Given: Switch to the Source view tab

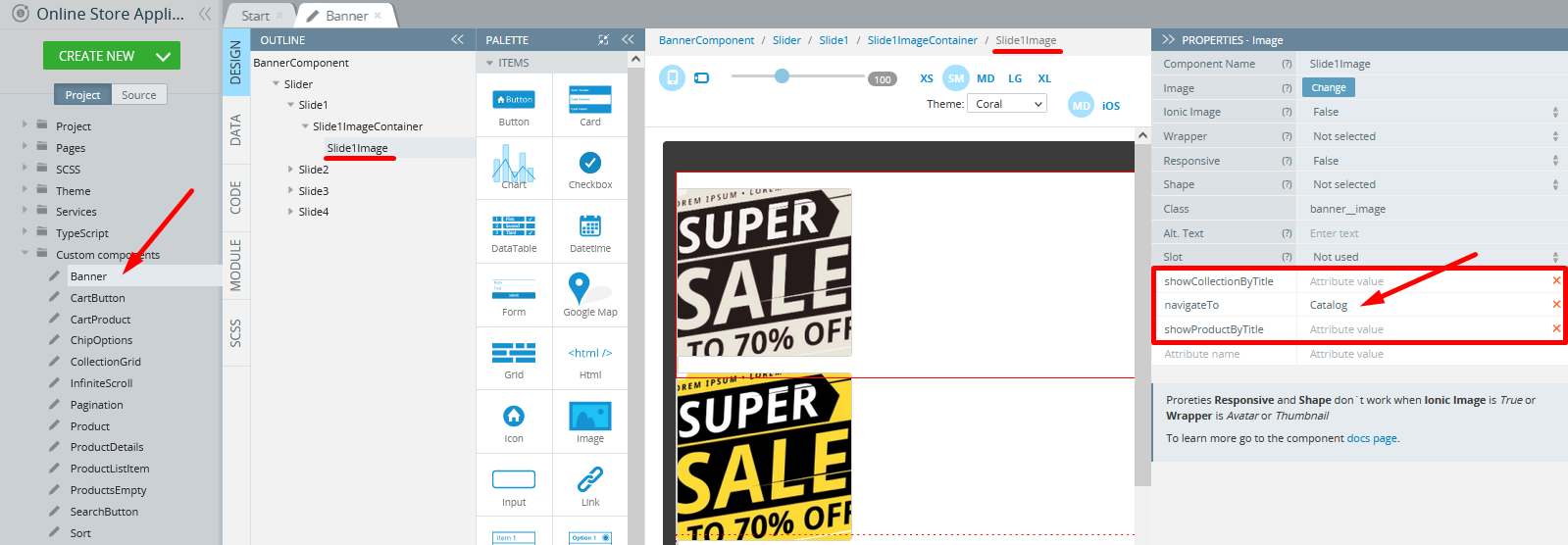Looking at the screenshot, I should [138, 95].
